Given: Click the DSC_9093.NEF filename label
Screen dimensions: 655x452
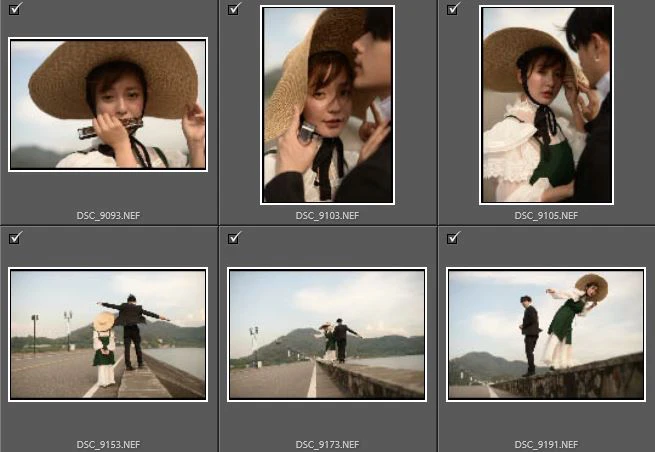Looking at the screenshot, I should point(108,215).
